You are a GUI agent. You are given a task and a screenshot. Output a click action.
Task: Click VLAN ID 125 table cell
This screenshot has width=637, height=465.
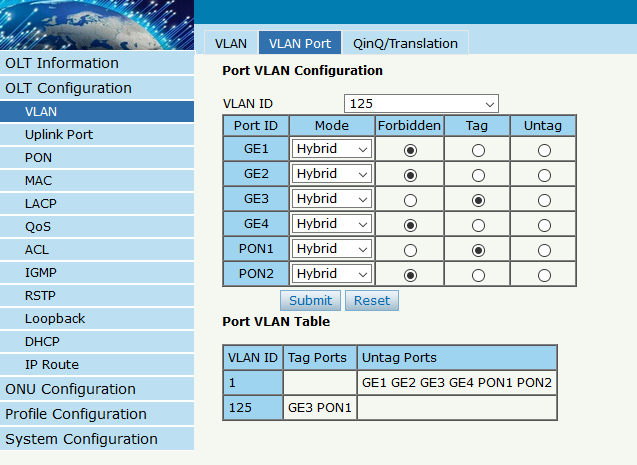[253, 407]
